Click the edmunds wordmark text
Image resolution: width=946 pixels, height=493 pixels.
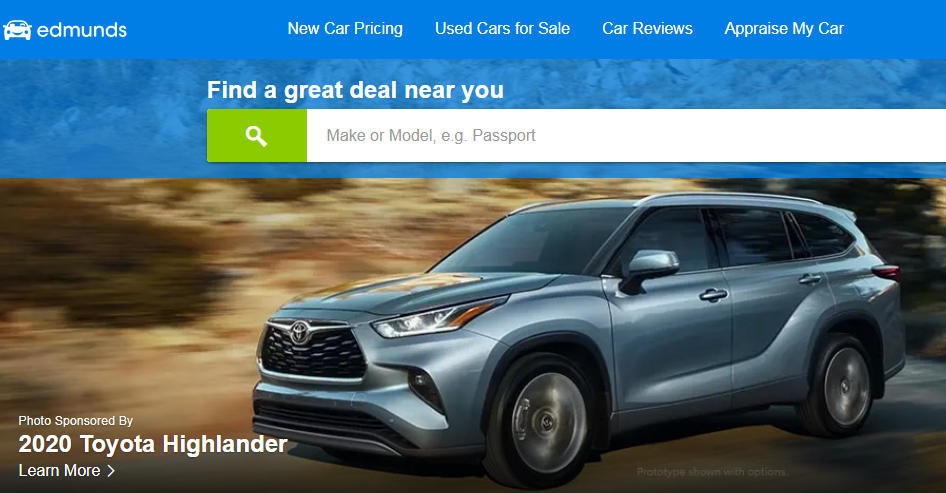82,30
